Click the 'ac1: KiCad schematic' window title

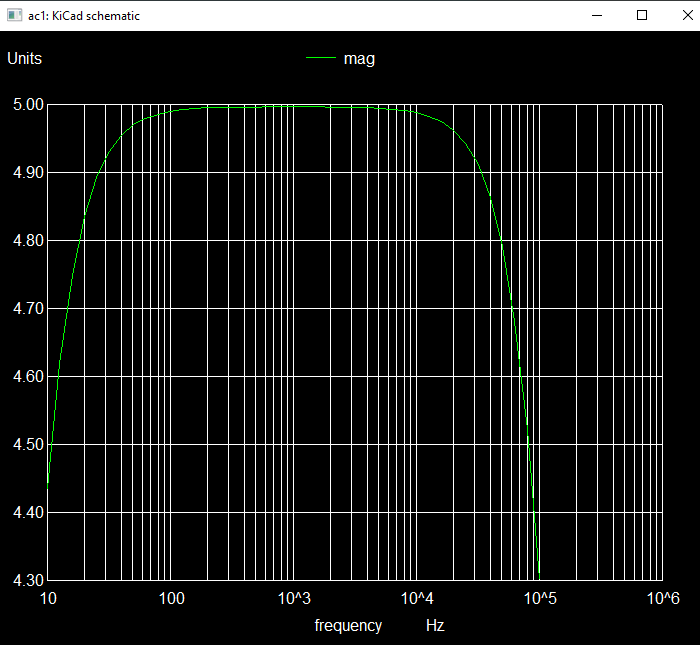pos(84,16)
